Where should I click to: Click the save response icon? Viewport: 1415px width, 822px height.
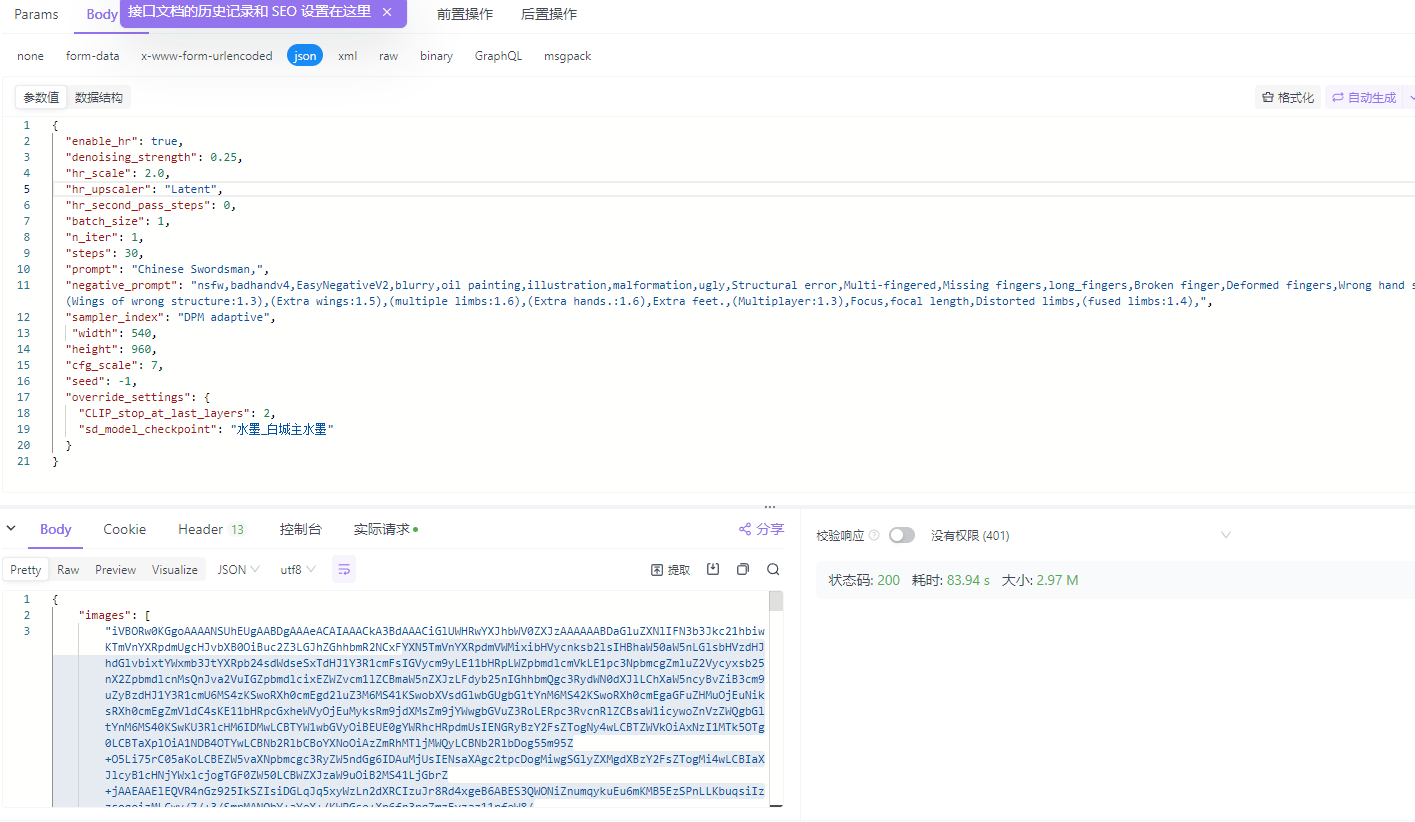point(713,569)
